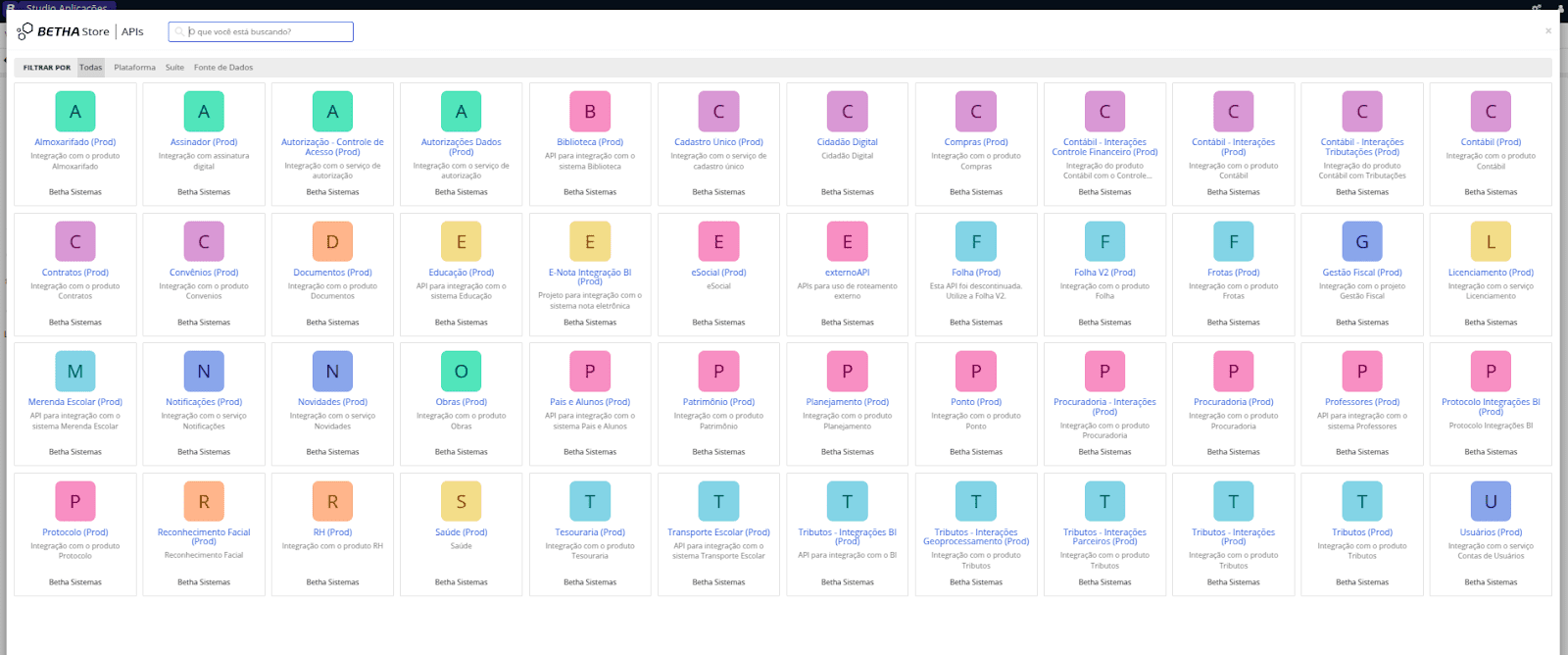Screen dimensions: 1568x655
Task: Open the Tesouraria (Prod) title link
Action: click(x=590, y=532)
